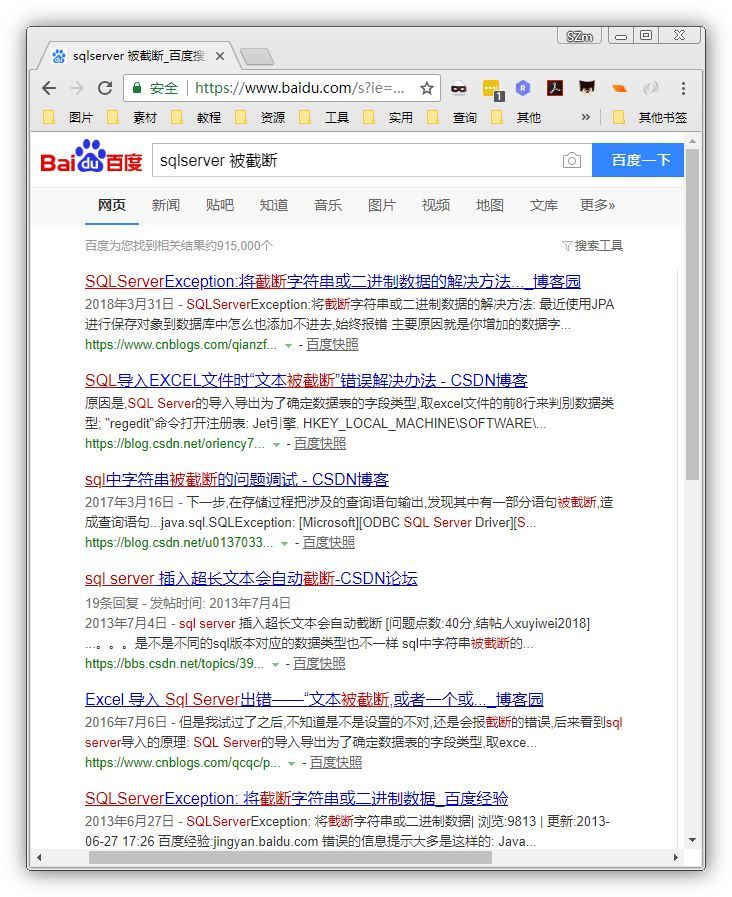Open sql server 插入超长文本 CSDN论坛 result
732x897 pixels.
[251, 578]
